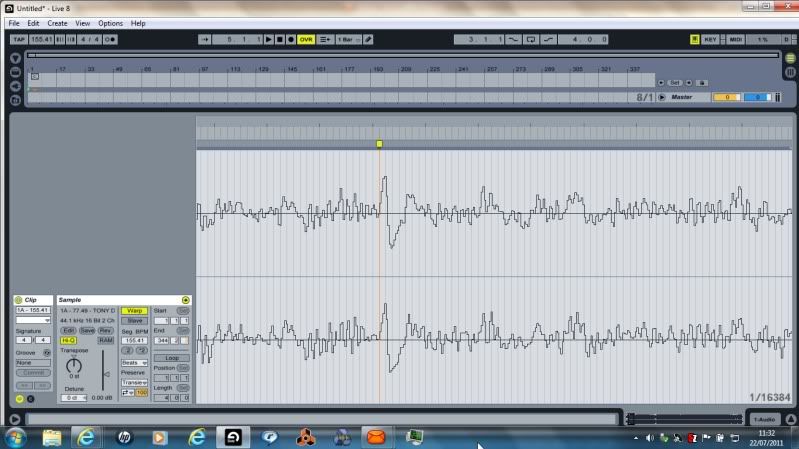Click the transport Stop button

279,39
